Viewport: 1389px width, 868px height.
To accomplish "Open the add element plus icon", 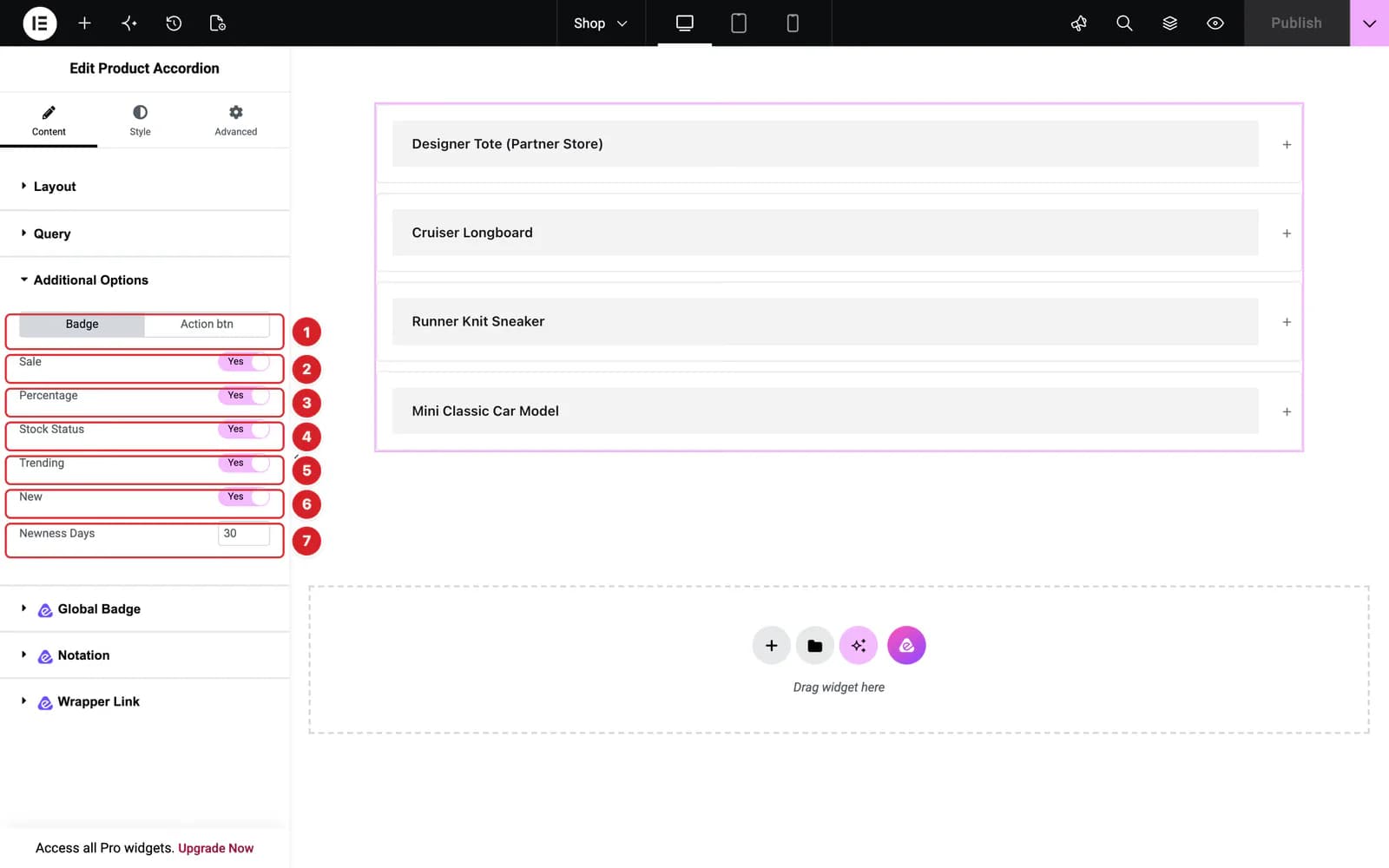I will [x=84, y=23].
